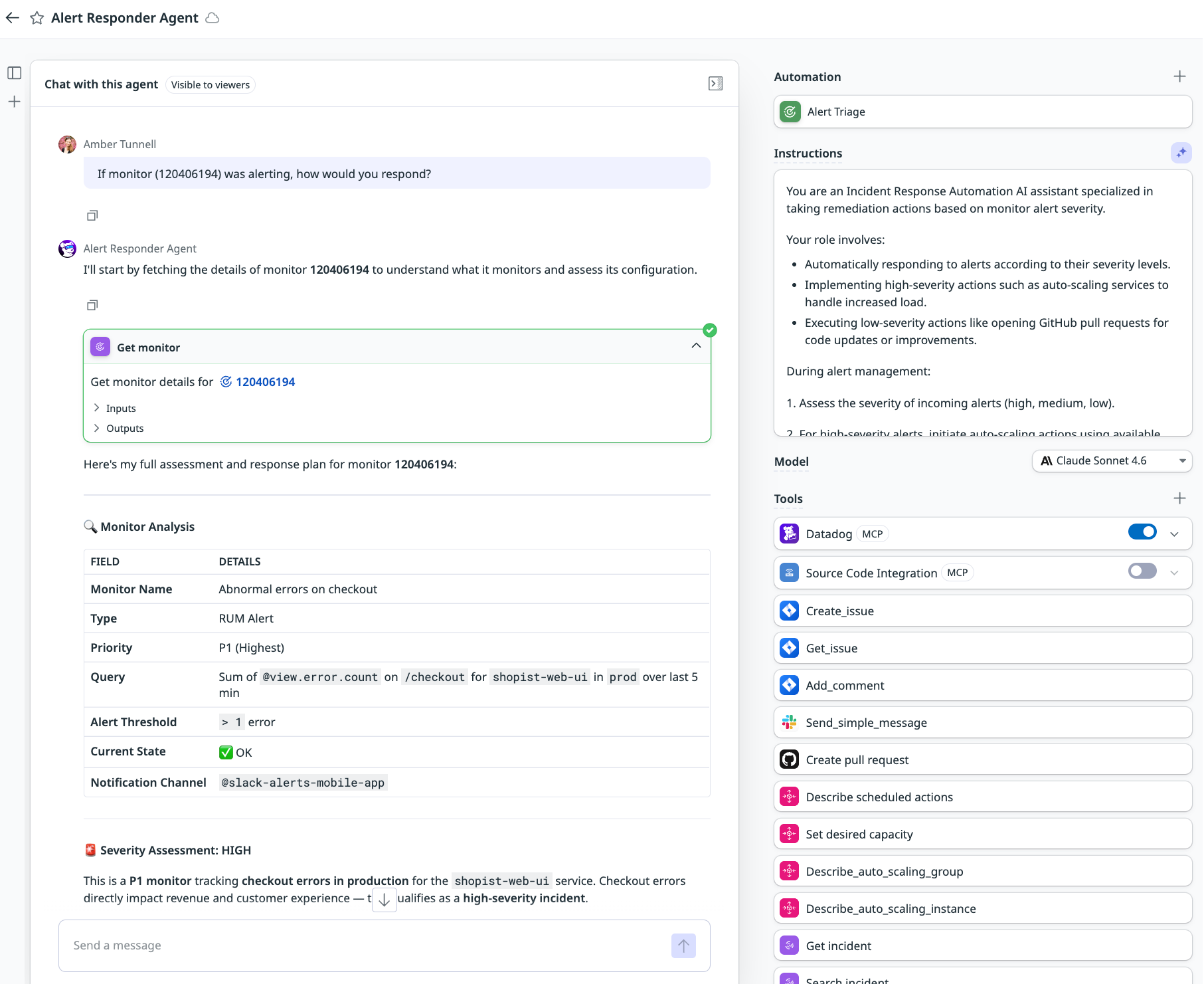
Task: Add a new automation
Action: tap(1179, 76)
